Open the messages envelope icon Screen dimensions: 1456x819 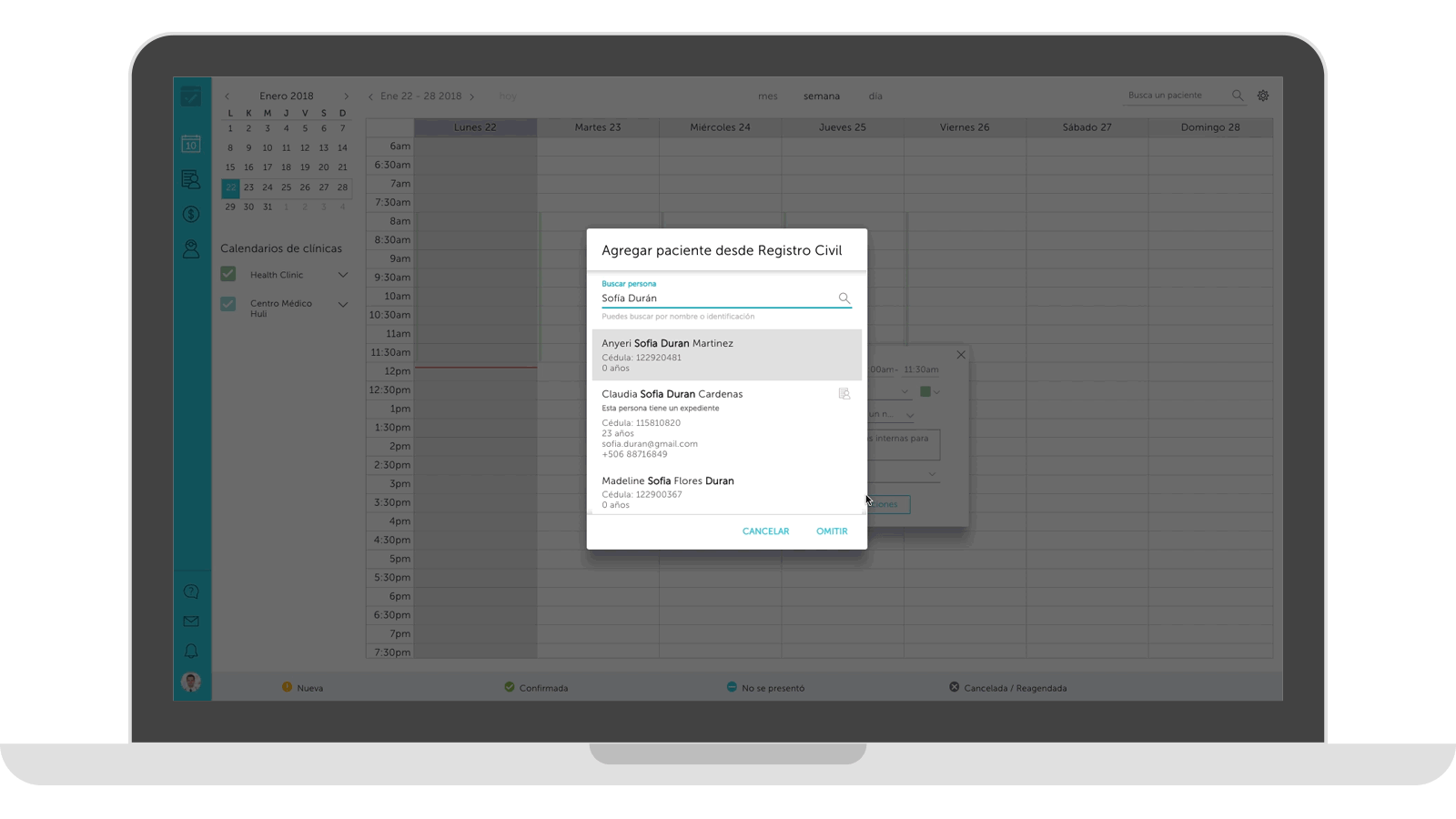coord(191,622)
